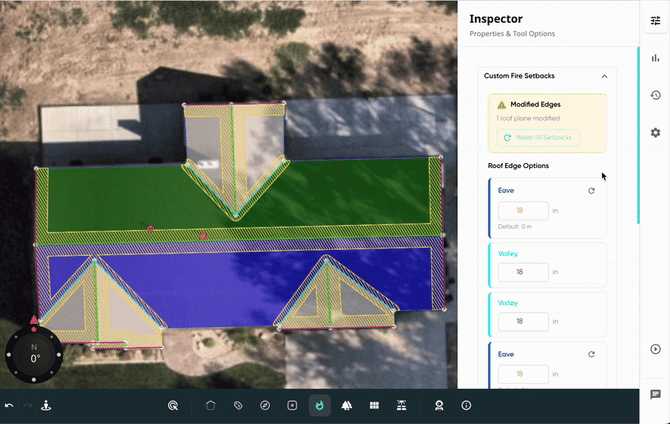Open the bar chart panel in sidebar
The height and width of the screenshot is (424, 670).
(655, 58)
